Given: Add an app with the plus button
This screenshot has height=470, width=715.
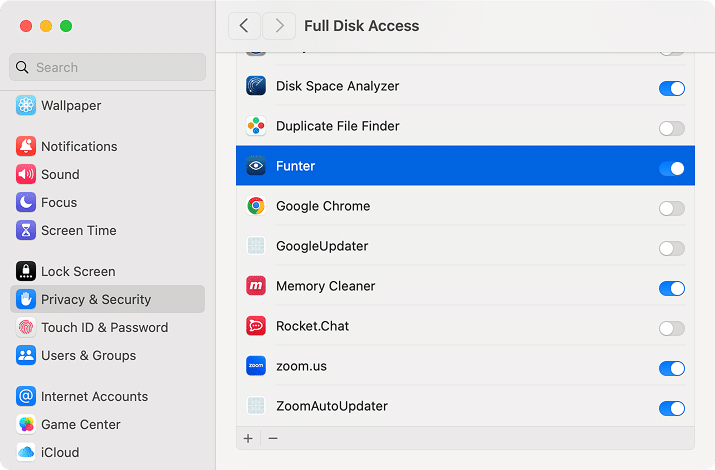Looking at the screenshot, I should tap(248, 439).
